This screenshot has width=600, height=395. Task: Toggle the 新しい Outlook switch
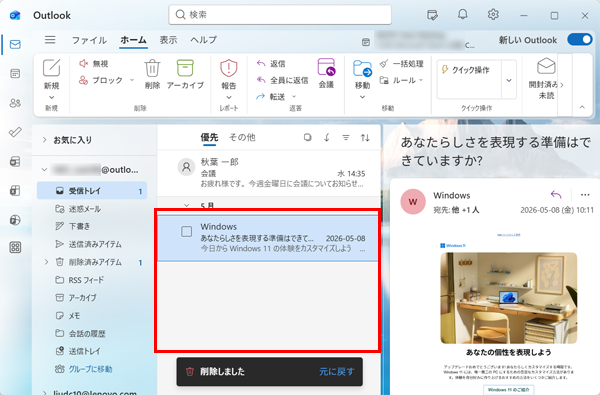pyautogui.click(x=580, y=39)
